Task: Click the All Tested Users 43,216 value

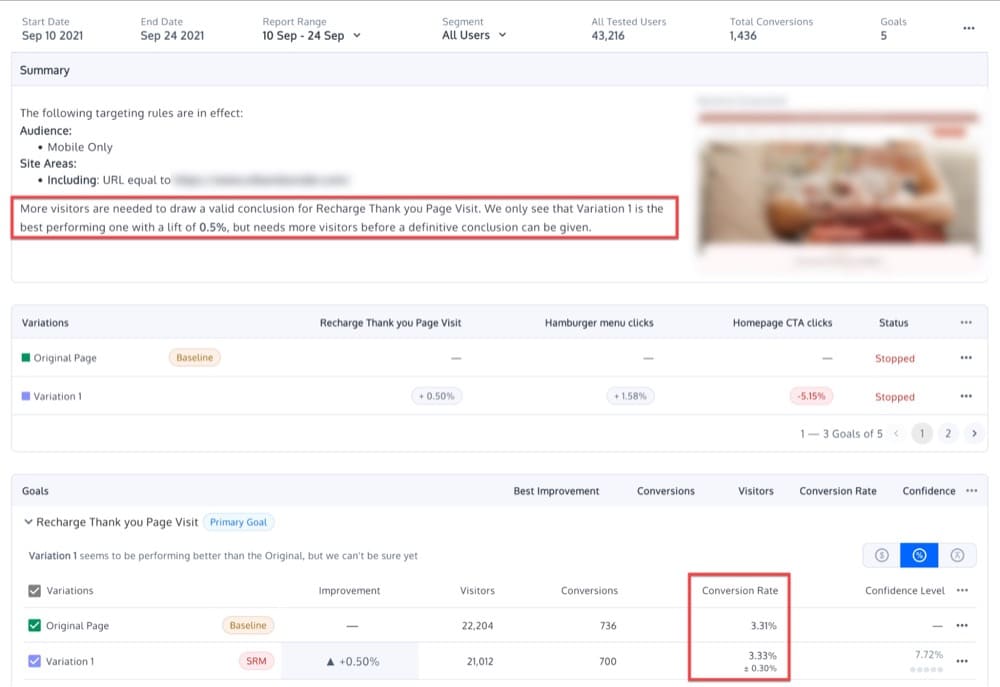Action: [x=608, y=36]
